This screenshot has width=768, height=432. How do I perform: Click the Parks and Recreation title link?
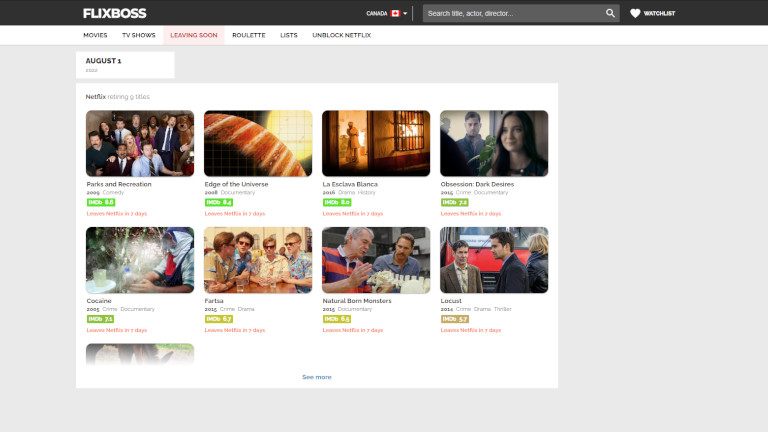pos(119,184)
